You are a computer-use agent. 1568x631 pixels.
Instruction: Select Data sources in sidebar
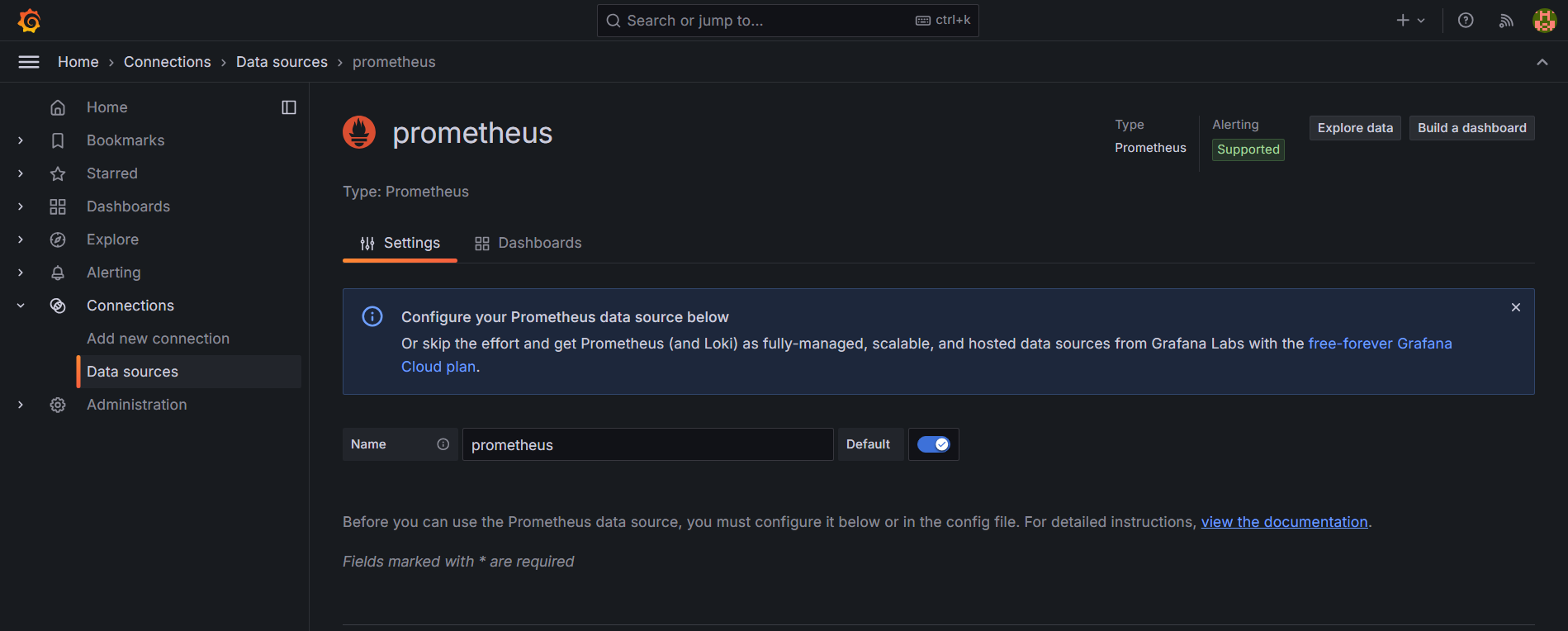point(189,372)
